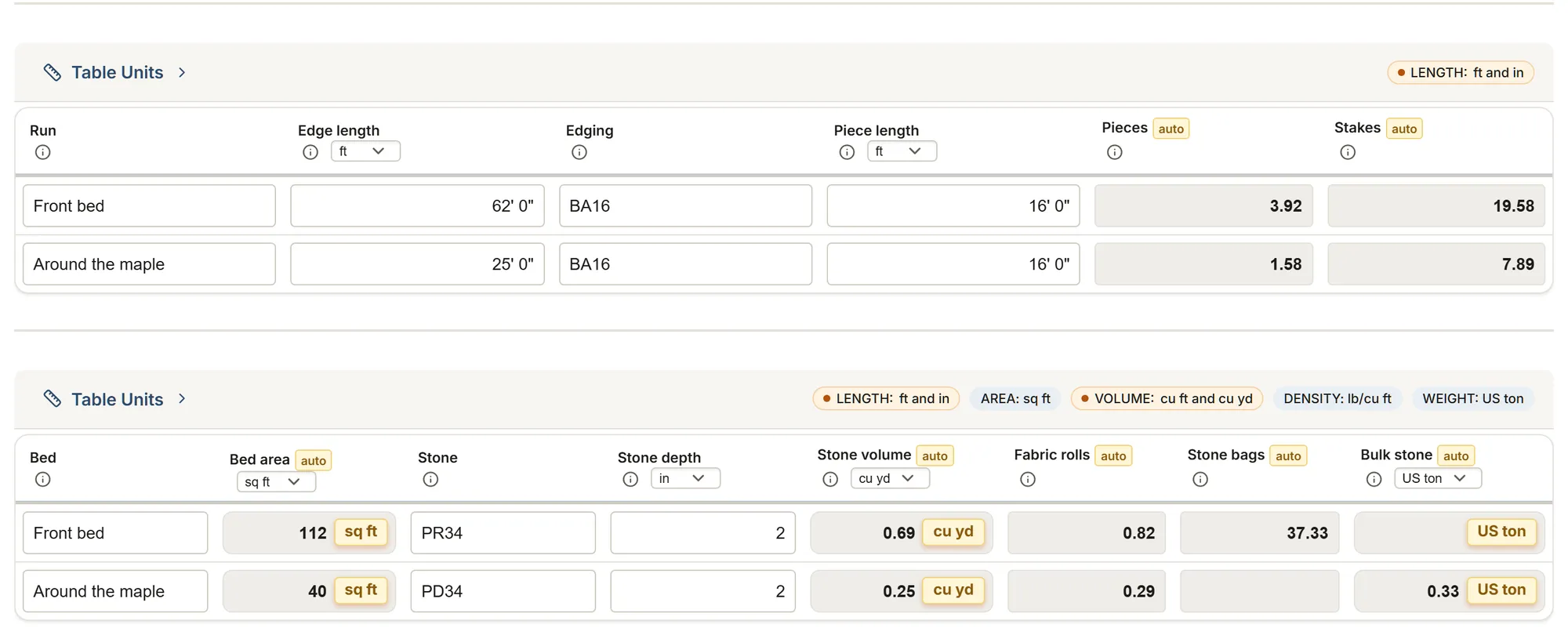Screen dimensions: 1568x635
Task: Show info for the Piece length column
Action: tap(847, 152)
